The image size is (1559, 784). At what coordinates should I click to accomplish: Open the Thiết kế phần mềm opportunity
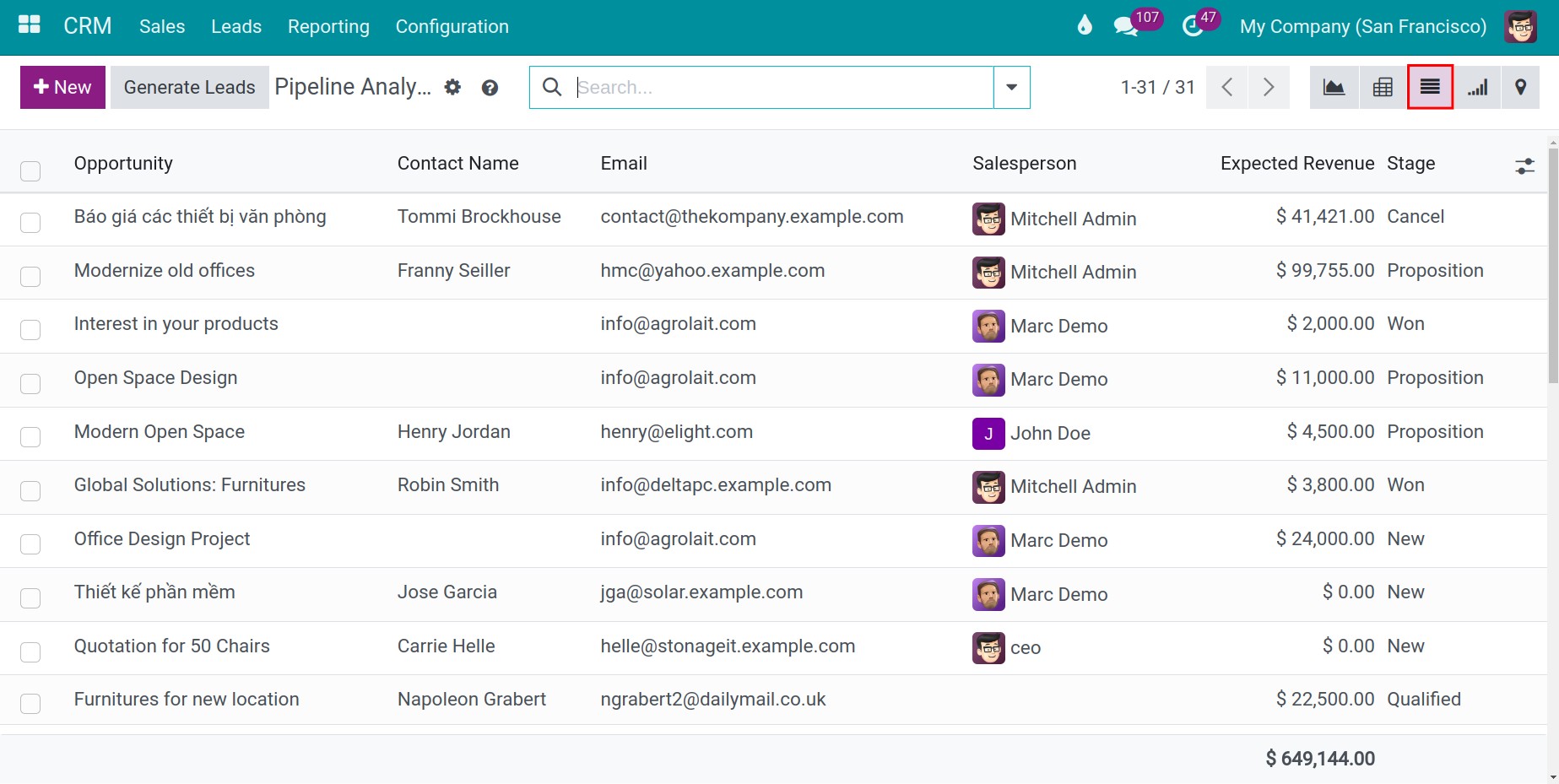[x=154, y=592]
